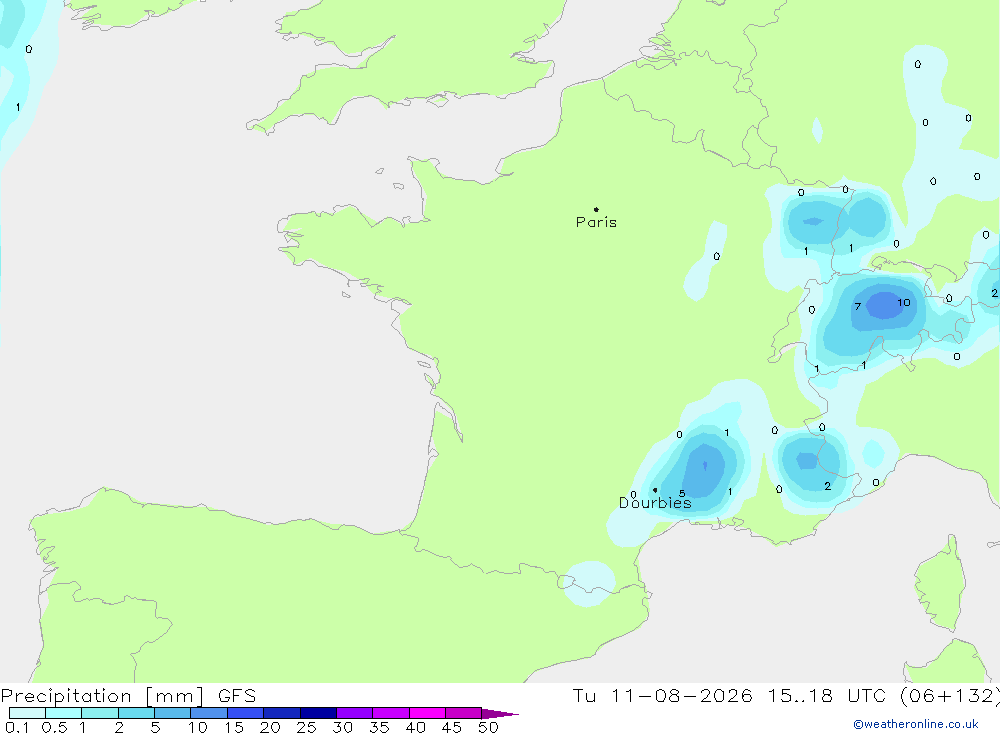
Task: Click the dark navy 25 legend swatch
Action: pos(318,713)
